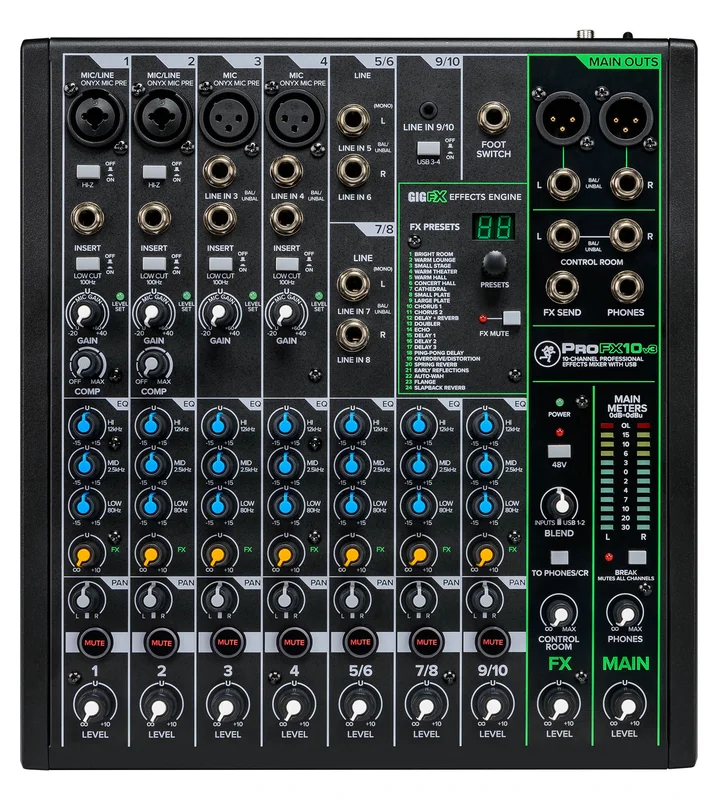718x800 pixels.
Task: Click the channel 5/6 HI 12kHz EQ knob
Action: [x=351, y=424]
